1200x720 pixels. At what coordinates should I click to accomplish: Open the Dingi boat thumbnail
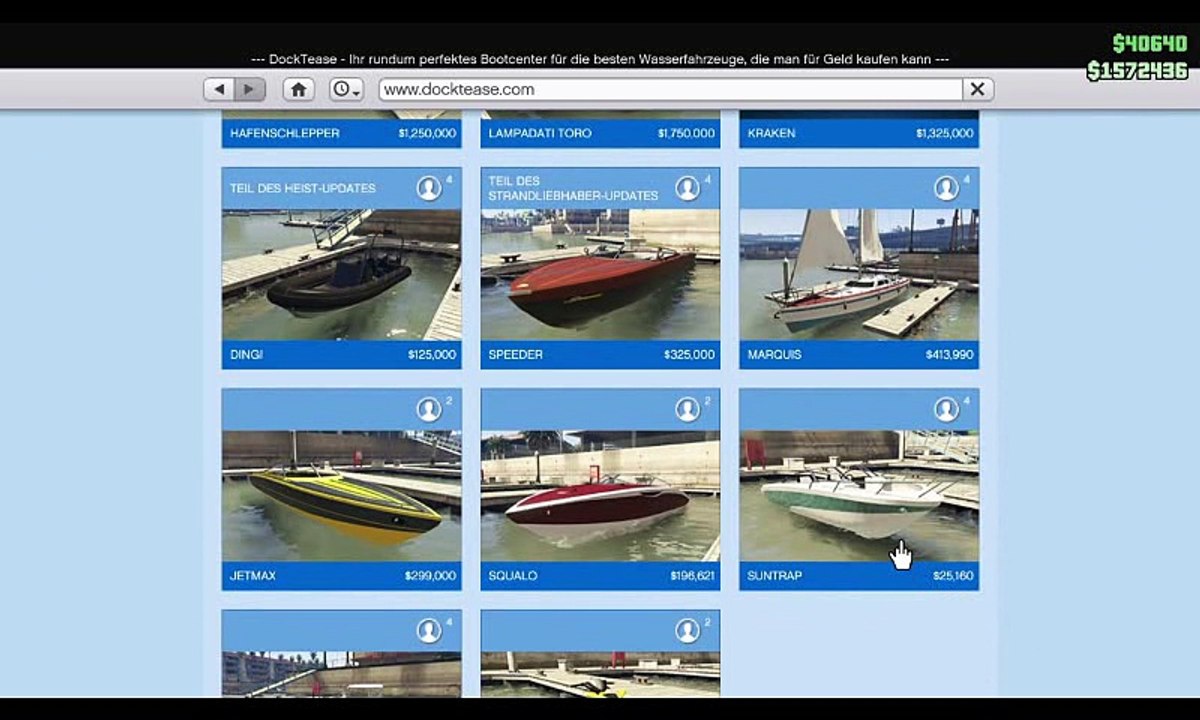341,275
